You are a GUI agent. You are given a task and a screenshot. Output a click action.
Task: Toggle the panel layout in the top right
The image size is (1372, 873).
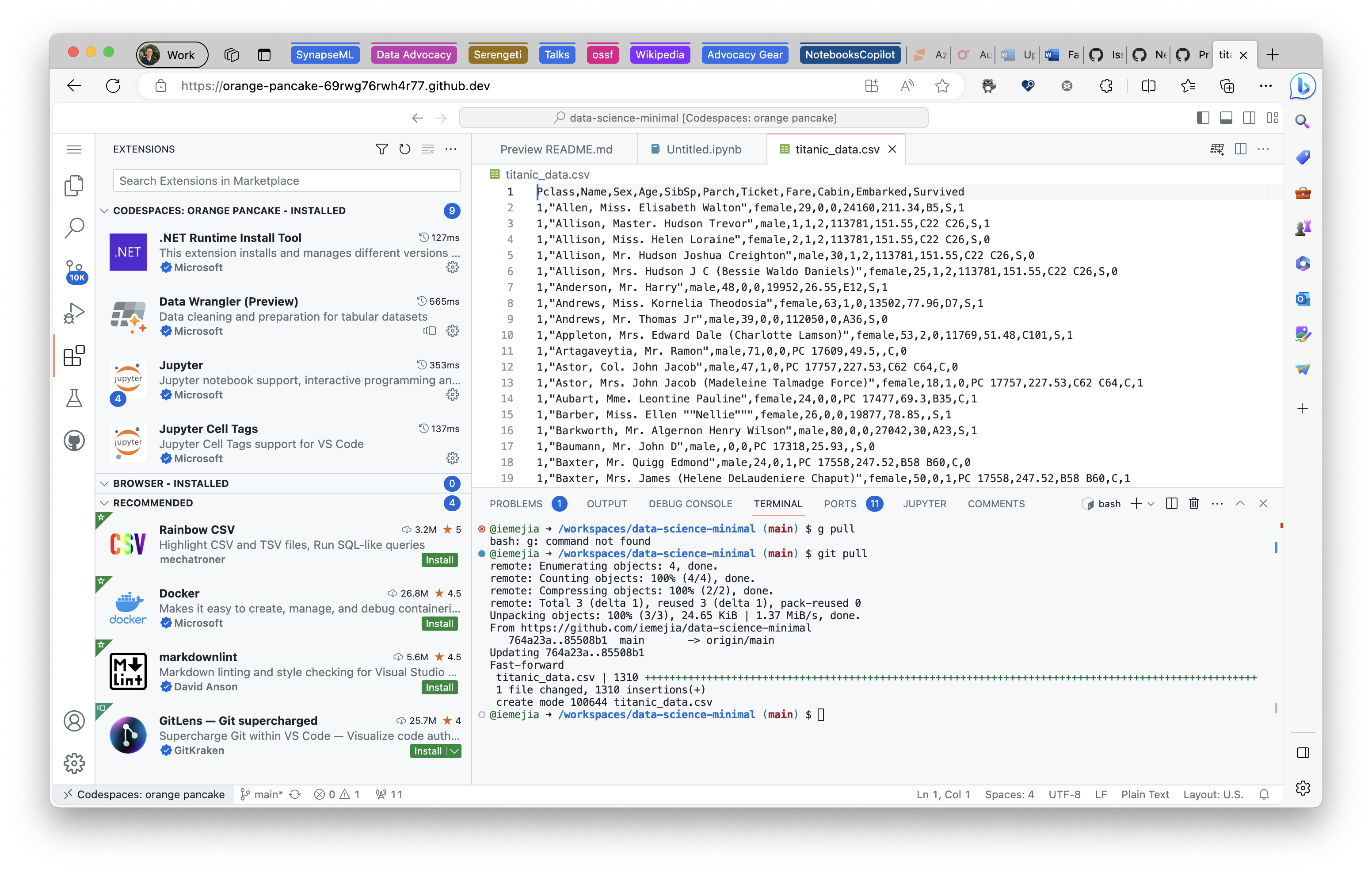1226,118
